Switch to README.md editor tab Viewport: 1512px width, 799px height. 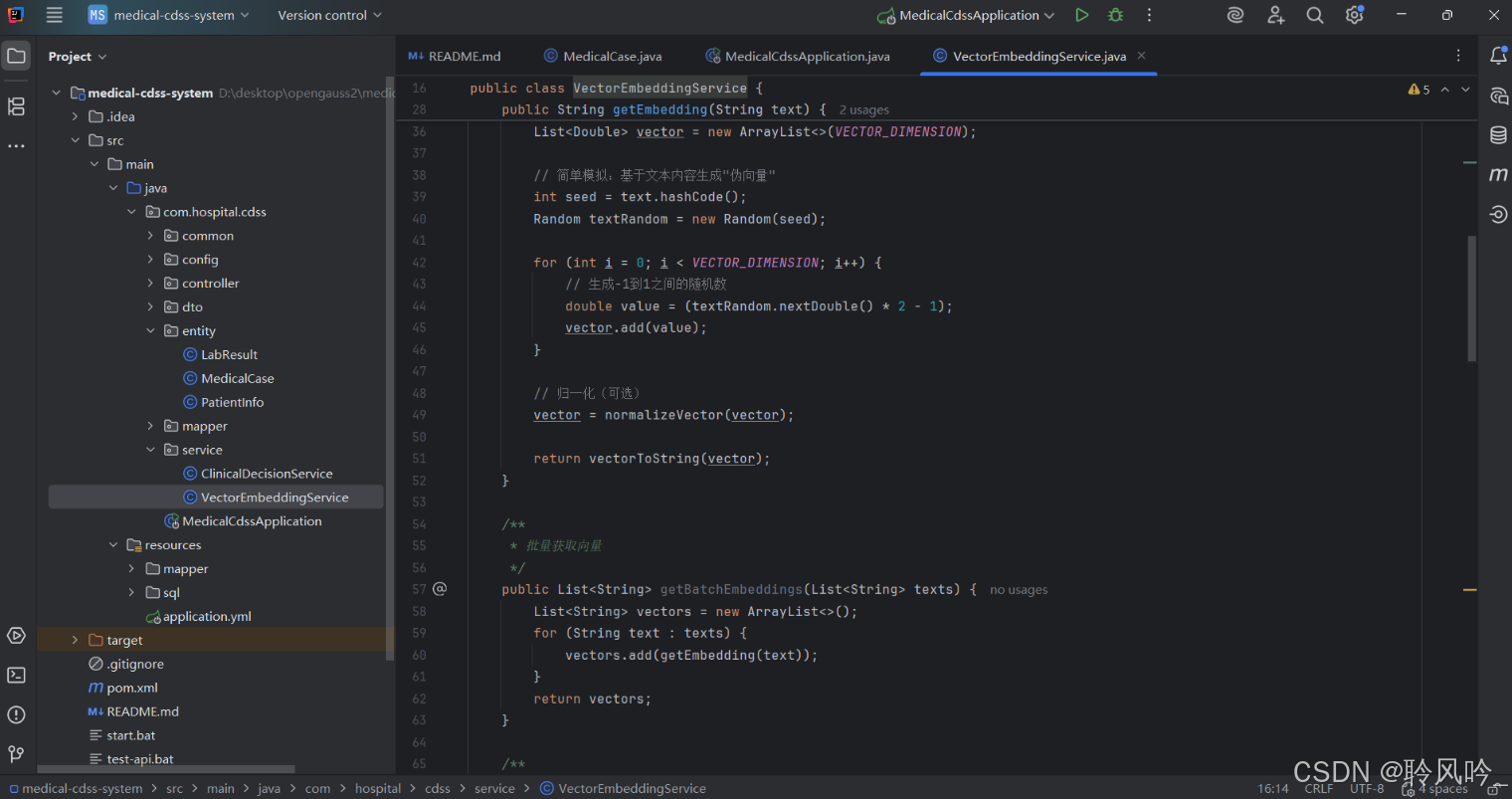[455, 56]
